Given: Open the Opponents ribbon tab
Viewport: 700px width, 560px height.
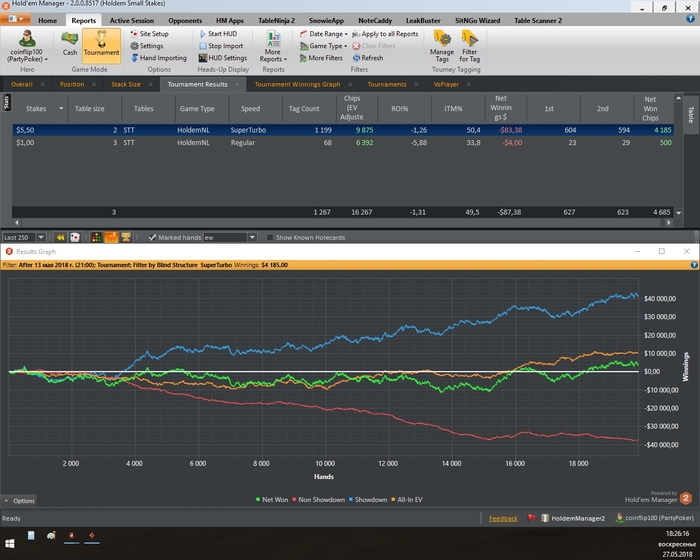Looking at the screenshot, I should point(185,21).
